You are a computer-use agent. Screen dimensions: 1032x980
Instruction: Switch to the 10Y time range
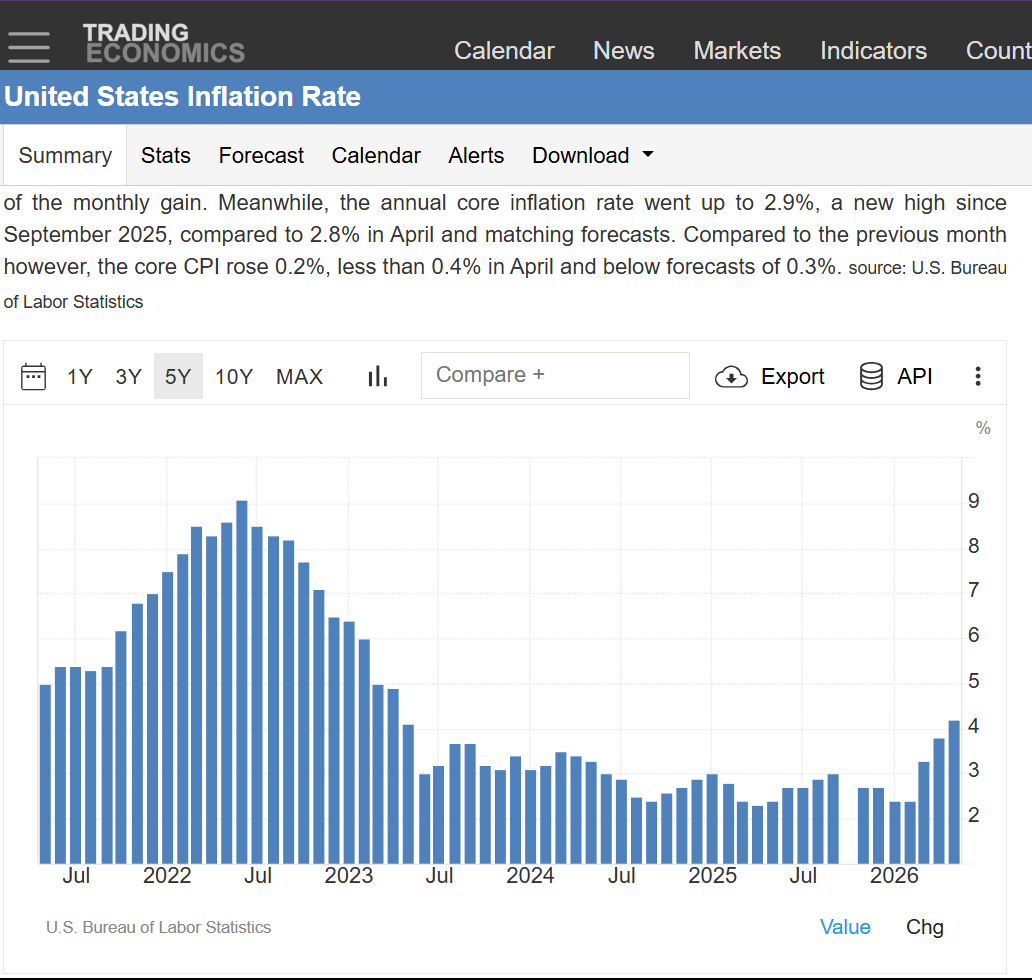click(234, 376)
